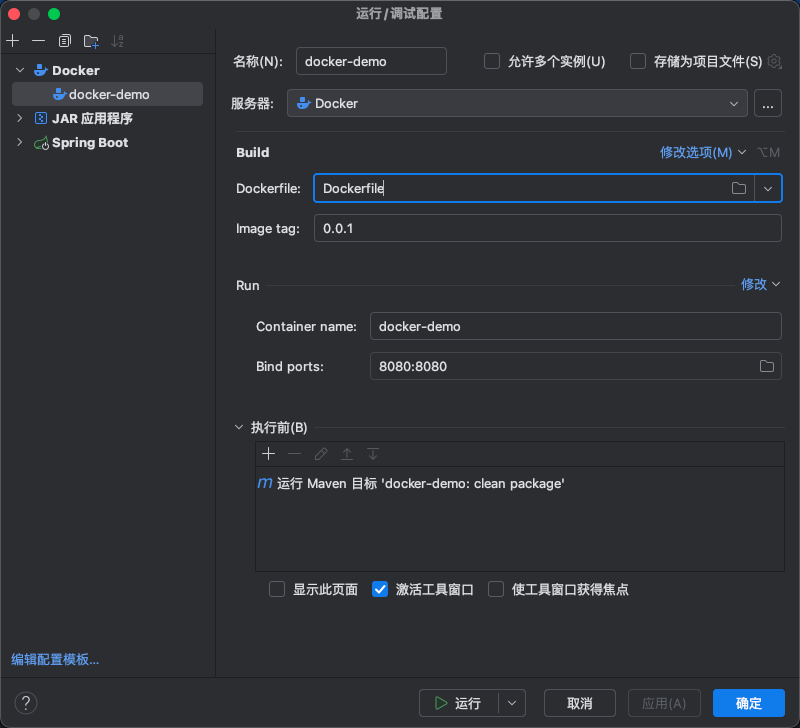The image size is (800, 728).
Task: Select the docker-demo configuration in the tree
Action: 107,94
